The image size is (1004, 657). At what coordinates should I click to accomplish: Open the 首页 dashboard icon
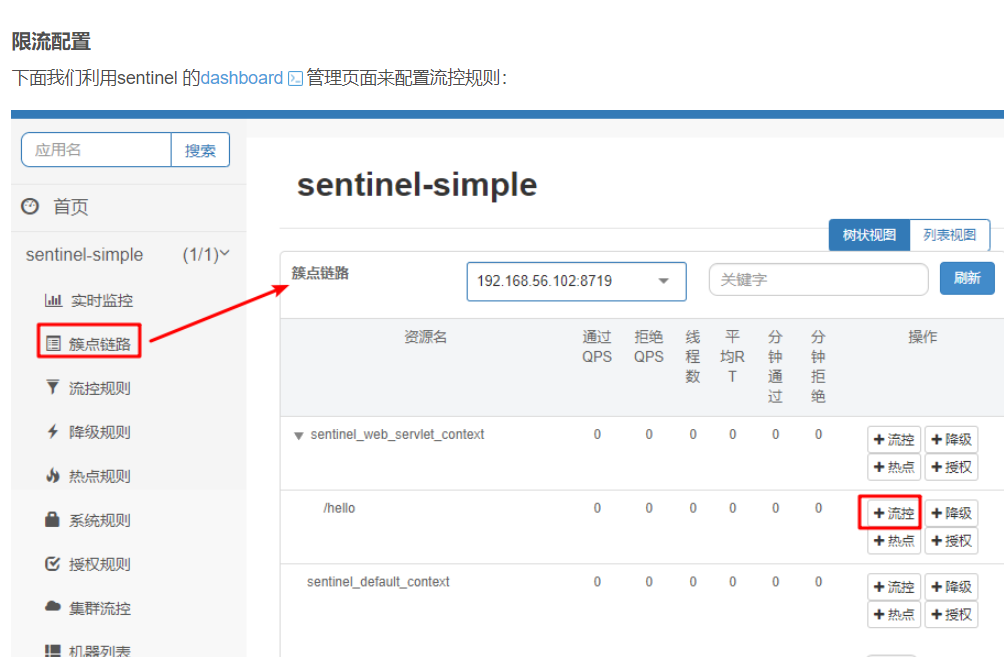pos(30,206)
